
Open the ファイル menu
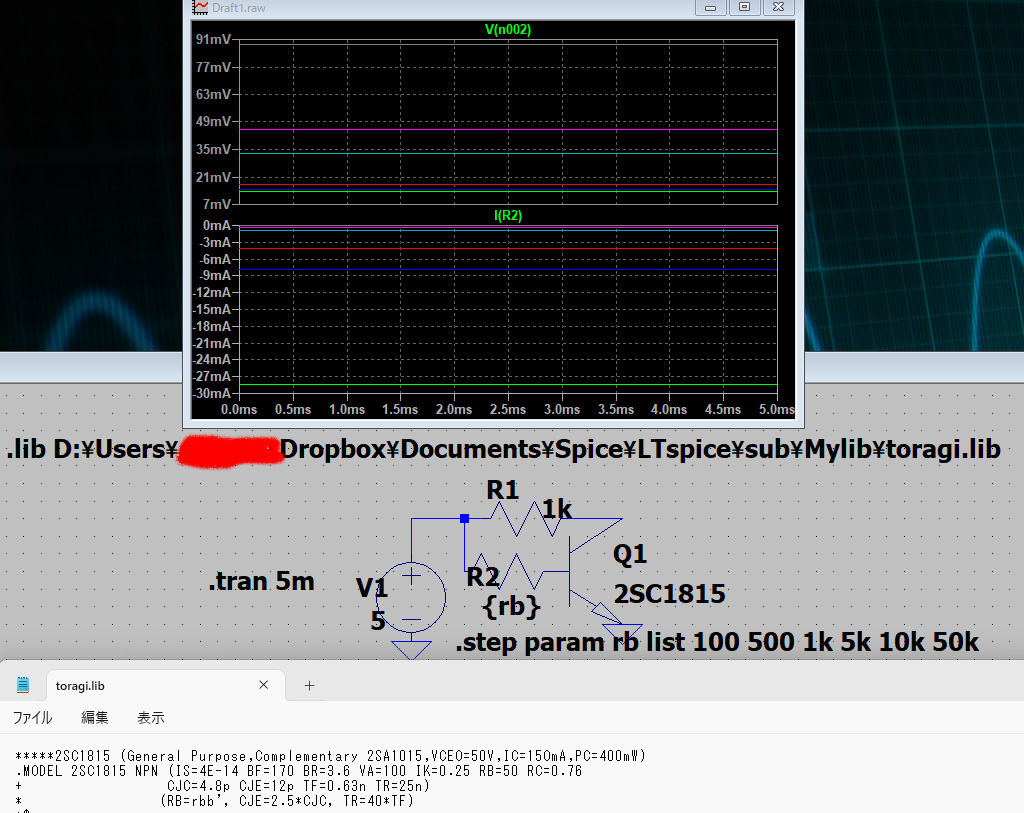[x=32, y=718]
